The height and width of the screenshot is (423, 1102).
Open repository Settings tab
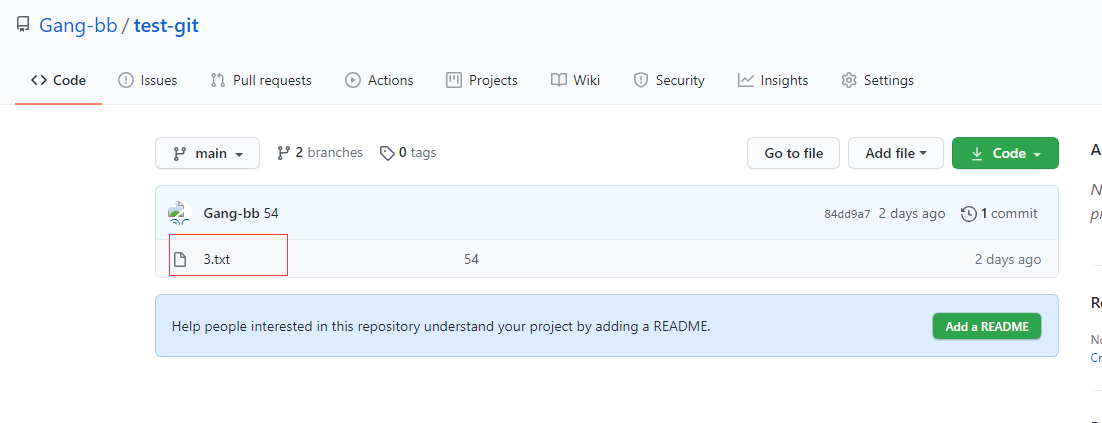[877, 80]
